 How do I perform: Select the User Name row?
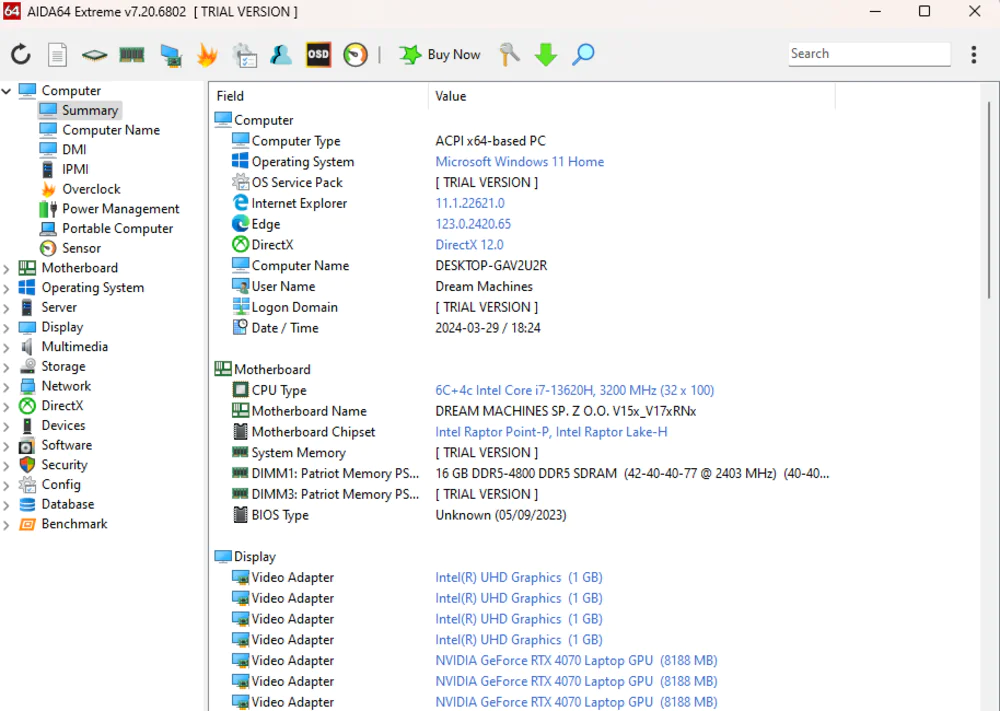[383, 287]
